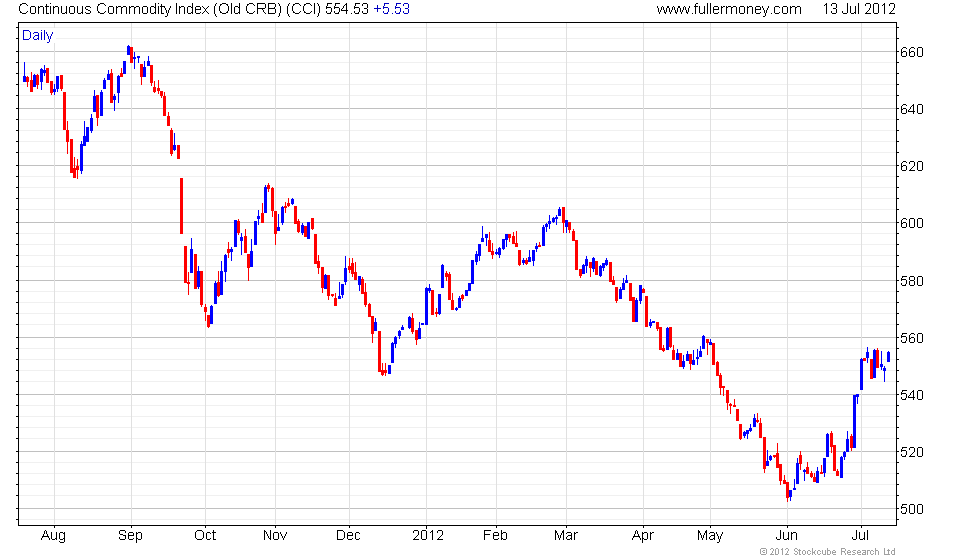980x560 pixels.
Task: Click the early June low candle near 503
Action: 788,490
